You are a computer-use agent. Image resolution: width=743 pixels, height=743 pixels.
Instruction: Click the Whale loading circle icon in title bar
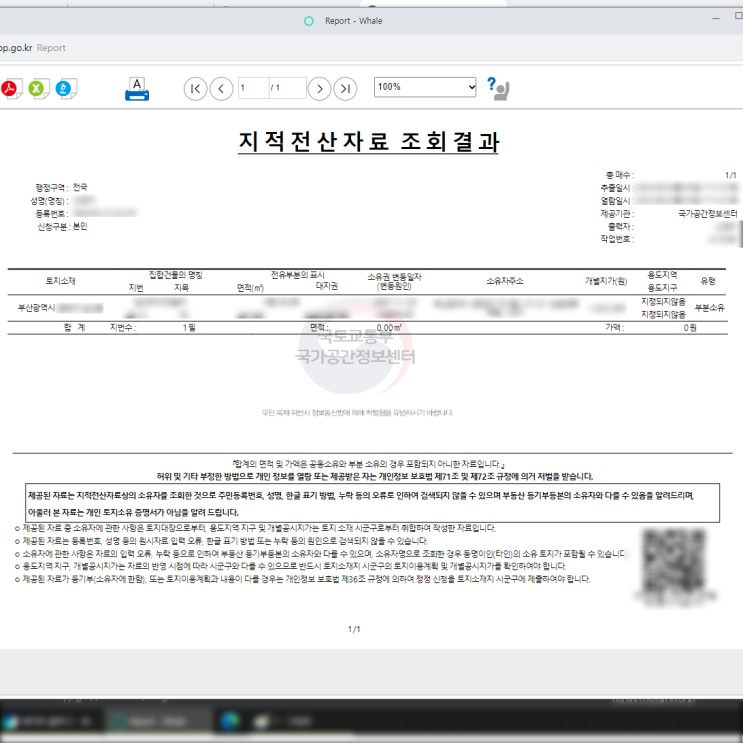point(308,21)
